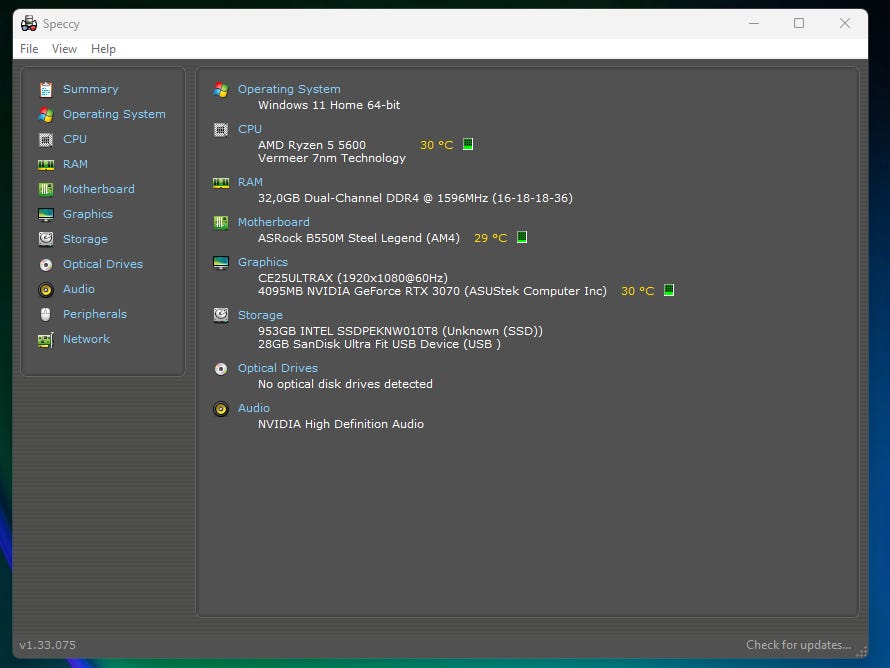Screen dimensions: 890x668
Task: Open the File menu
Action: coord(29,48)
